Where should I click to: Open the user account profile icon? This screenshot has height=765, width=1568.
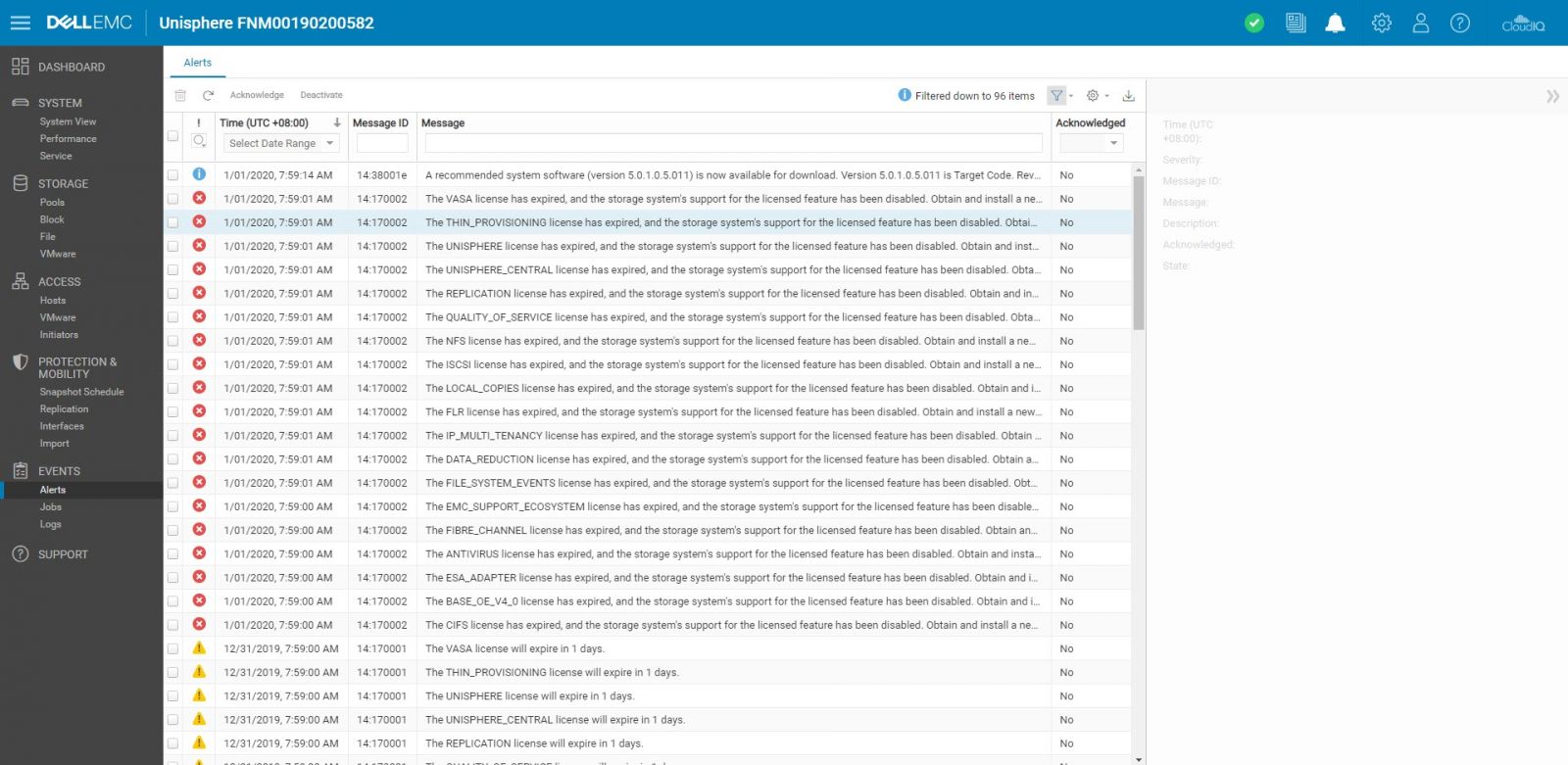[x=1420, y=23]
